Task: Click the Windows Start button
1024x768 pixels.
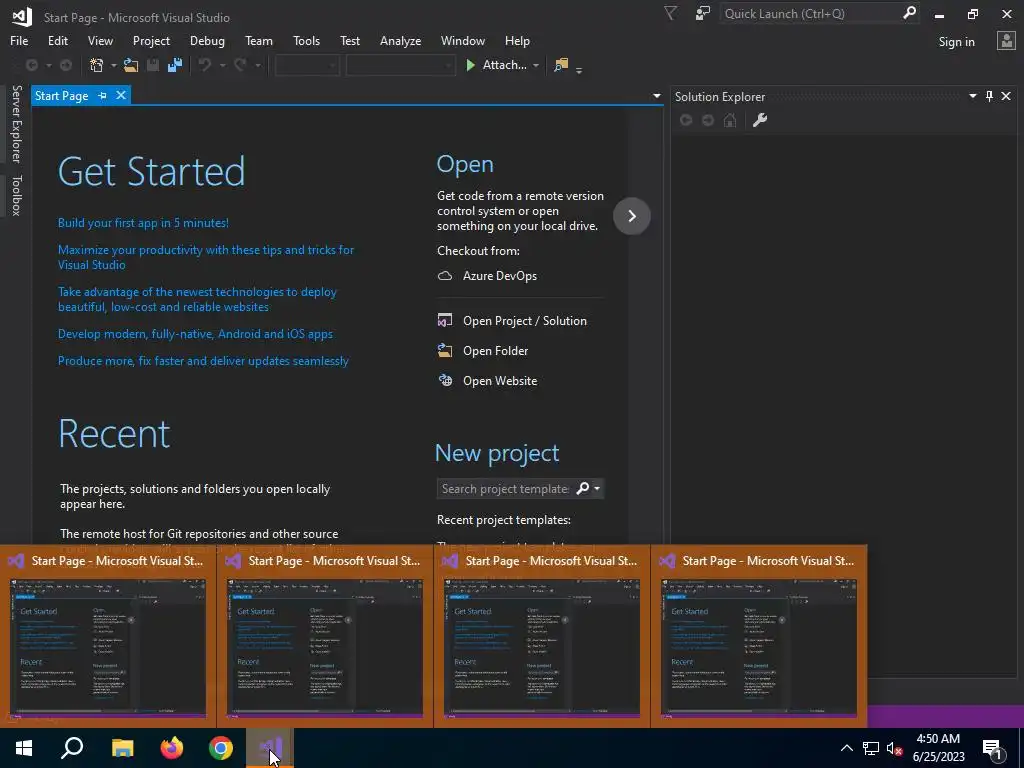Action: [24, 748]
